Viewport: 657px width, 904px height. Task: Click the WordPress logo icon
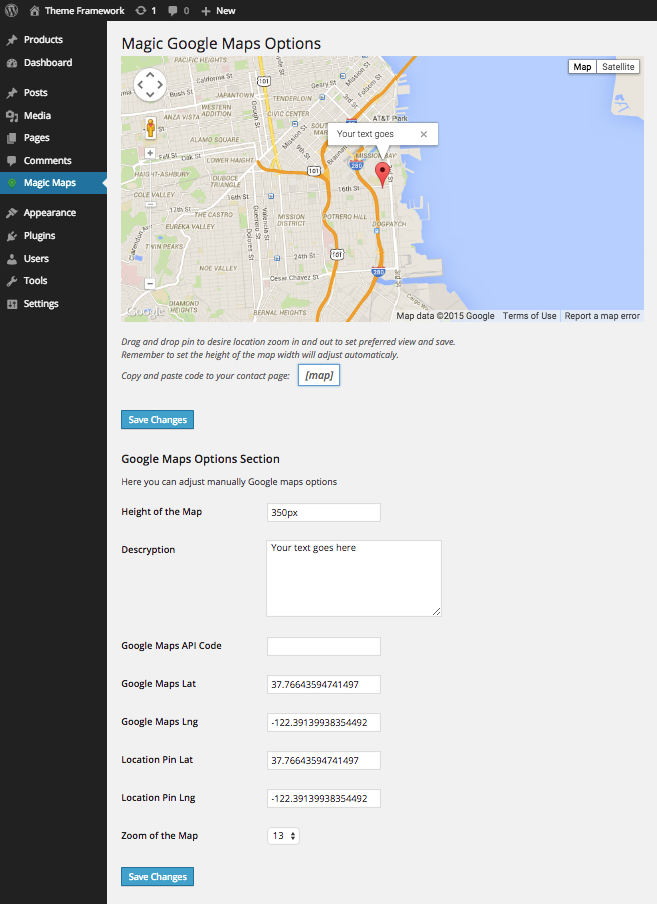(12, 10)
